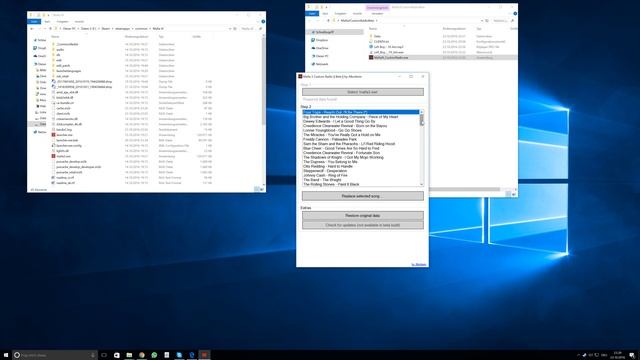Image resolution: width=640 pixels, height=360 pixels.
Task: Open Verwalten tab in right Explorer window
Action: click(x=377, y=13)
